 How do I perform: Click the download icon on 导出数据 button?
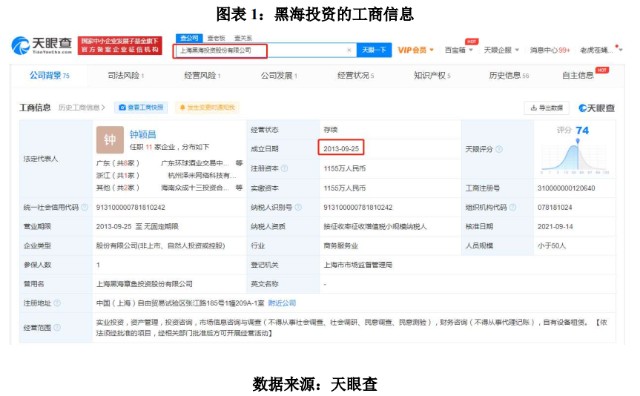533,108
